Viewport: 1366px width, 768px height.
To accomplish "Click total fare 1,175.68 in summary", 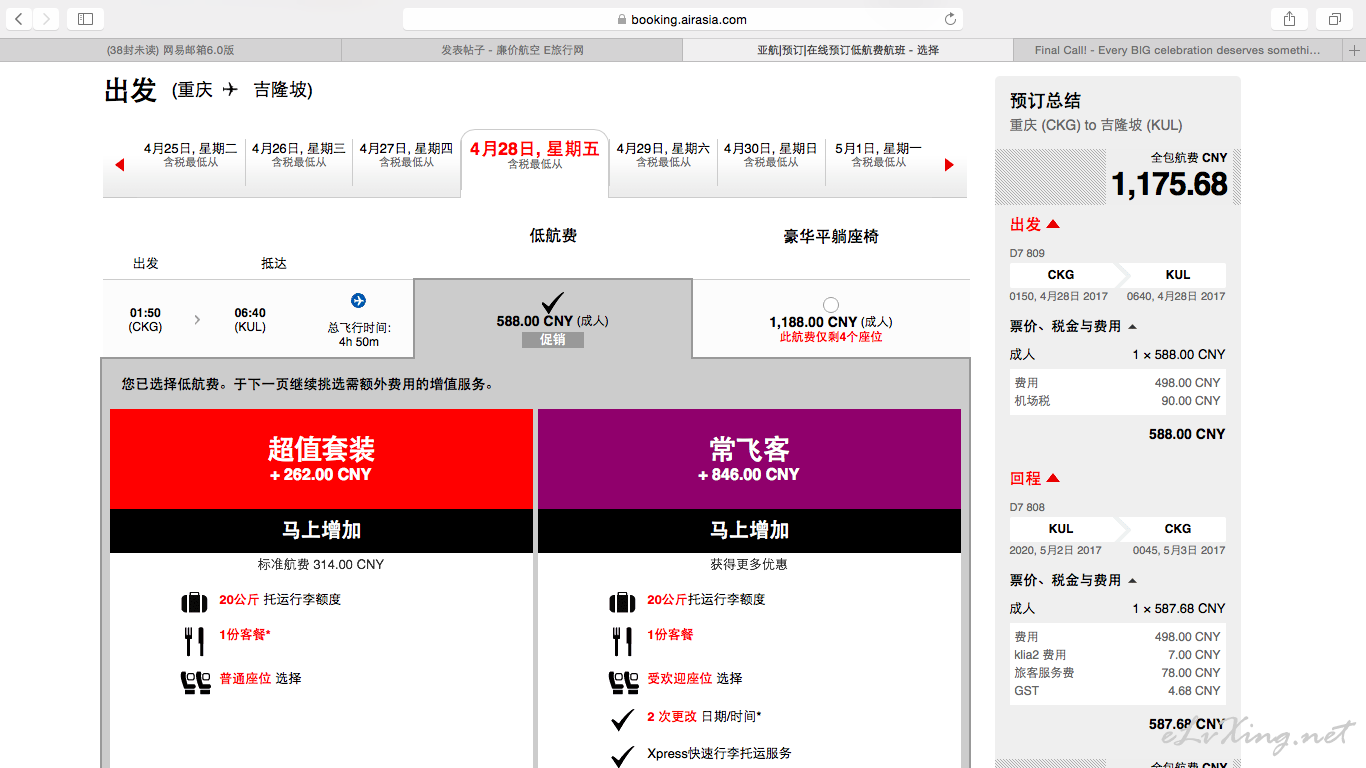I will point(1169,184).
